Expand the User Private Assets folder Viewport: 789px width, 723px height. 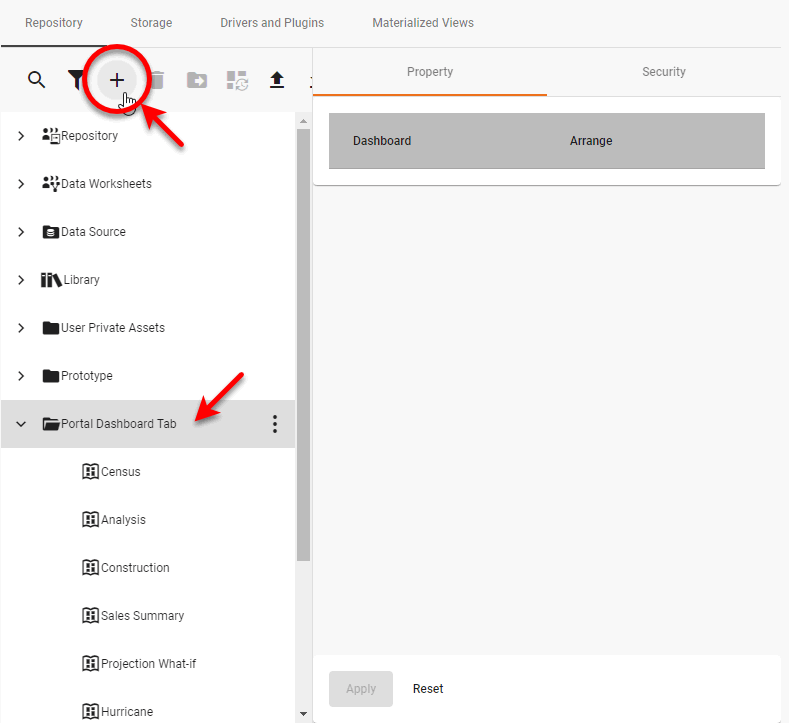click(21, 328)
